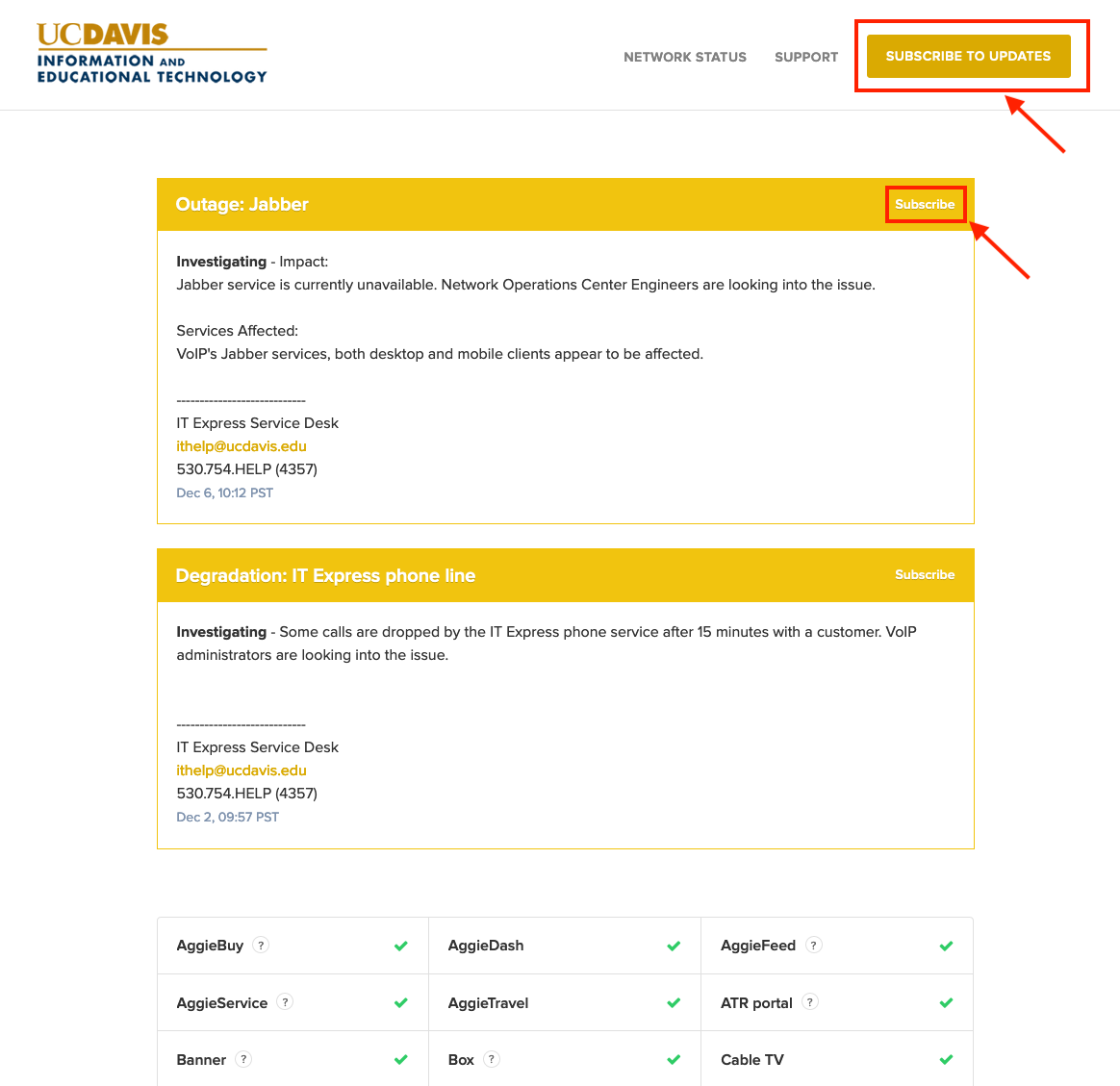Select the AggieTravel service name
Image resolution: width=1120 pixels, height=1086 pixels.
point(489,1003)
